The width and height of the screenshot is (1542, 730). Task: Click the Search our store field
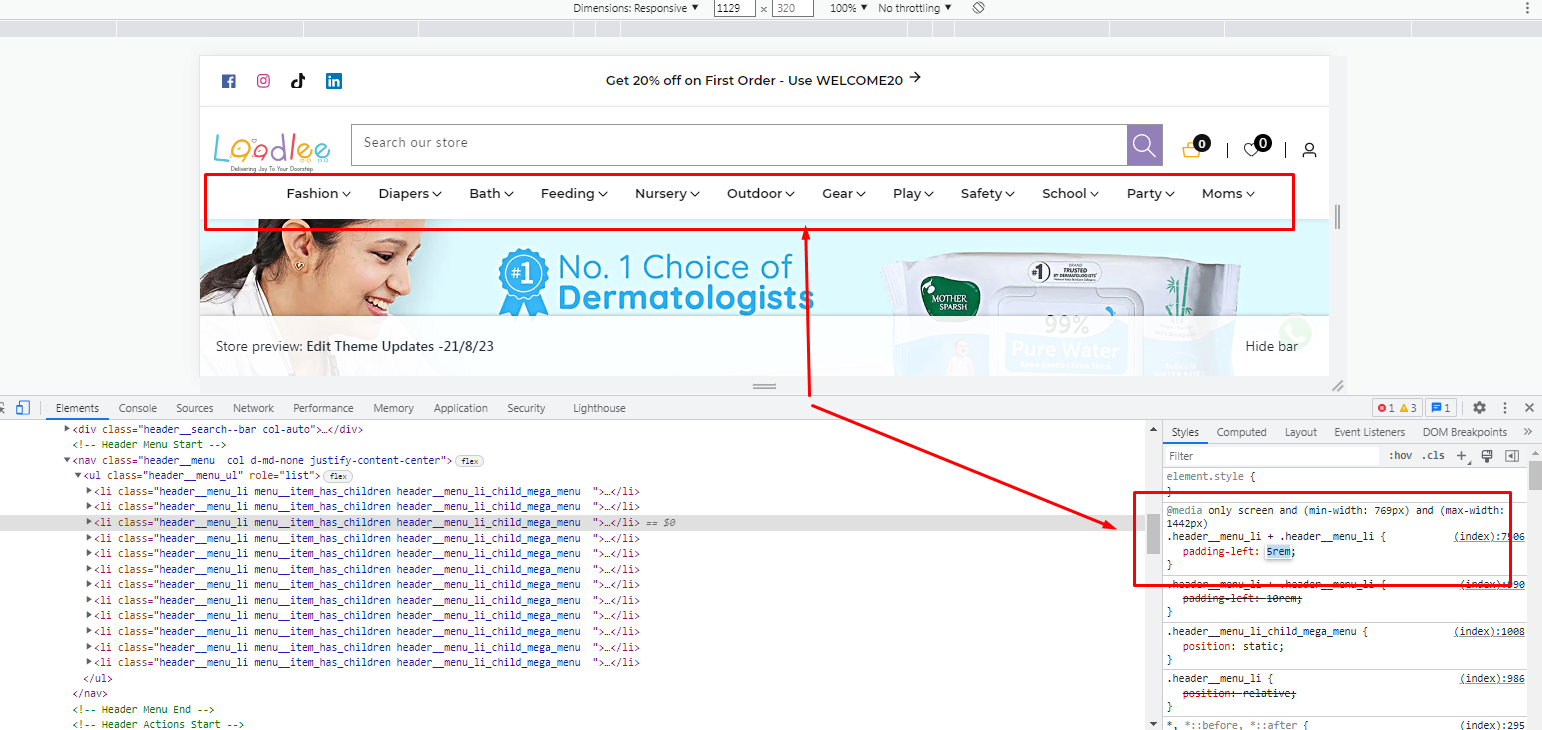coord(739,145)
